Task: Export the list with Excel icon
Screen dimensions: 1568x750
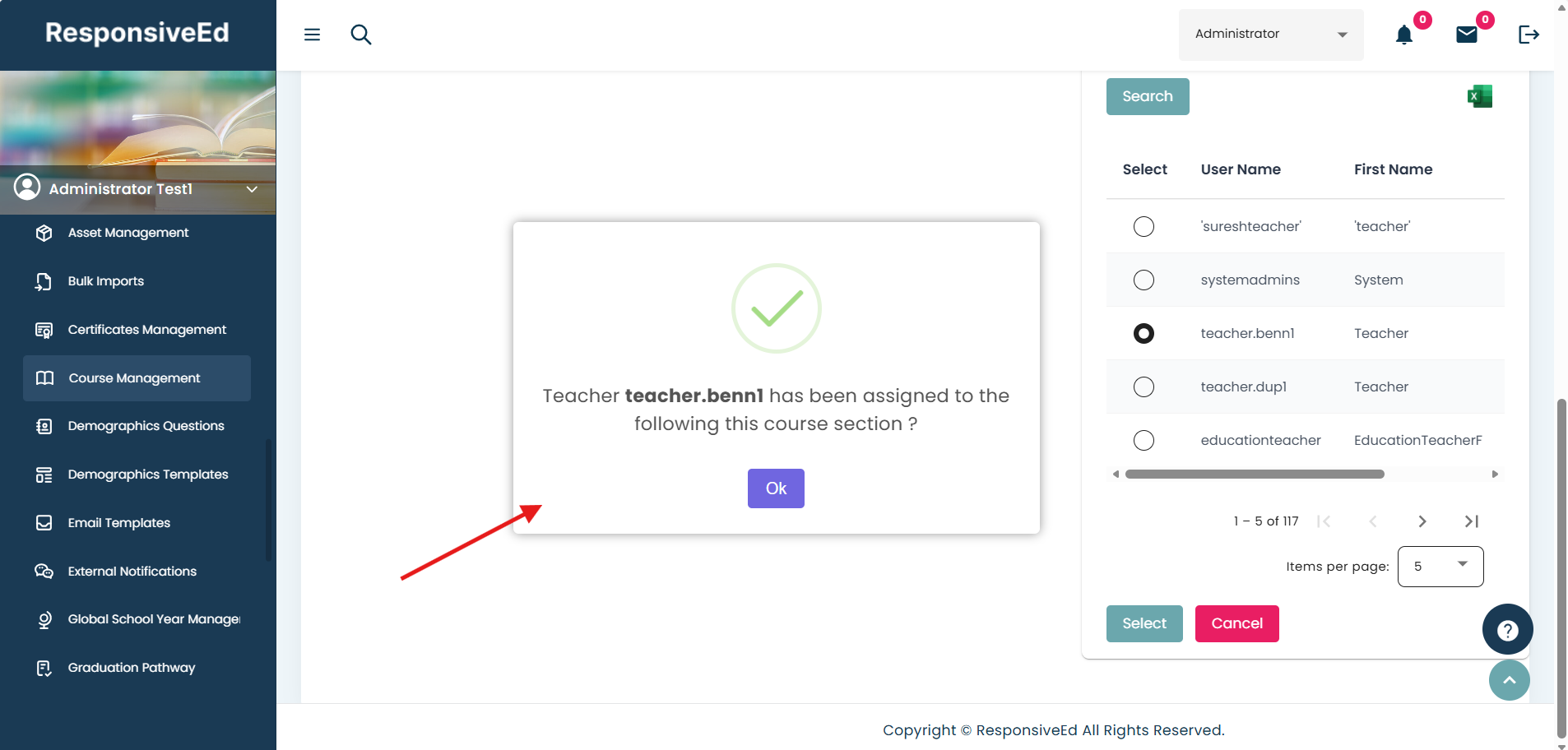Action: tap(1479, 96)
